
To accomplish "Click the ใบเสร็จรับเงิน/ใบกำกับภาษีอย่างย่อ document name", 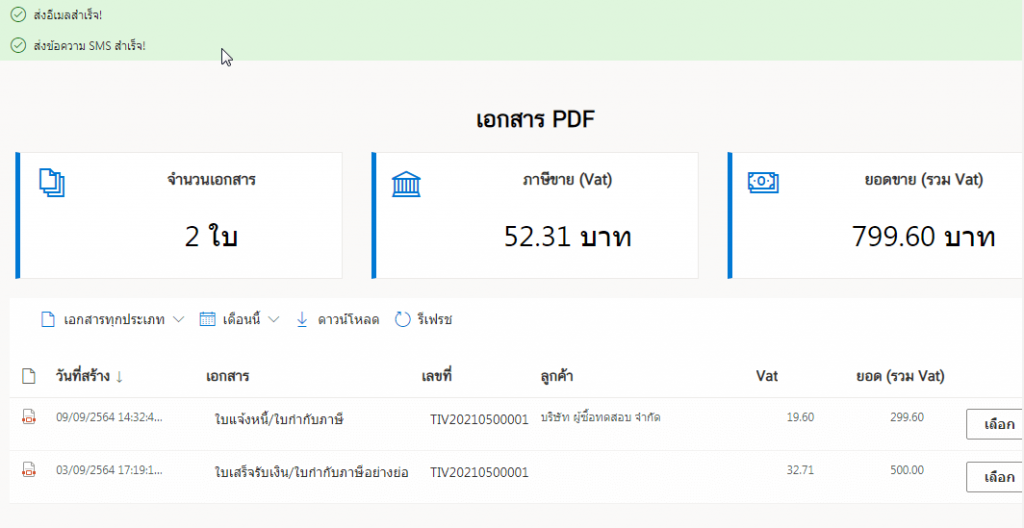I will (312, 472).
